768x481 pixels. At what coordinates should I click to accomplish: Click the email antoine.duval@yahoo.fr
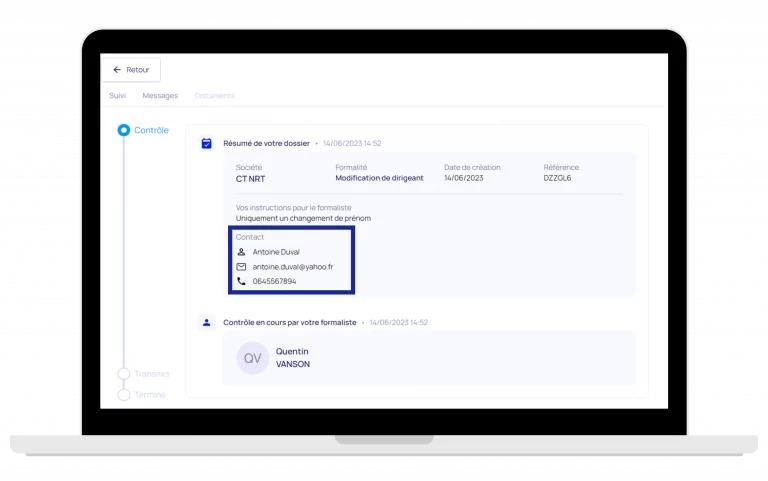tap(293, 267)
